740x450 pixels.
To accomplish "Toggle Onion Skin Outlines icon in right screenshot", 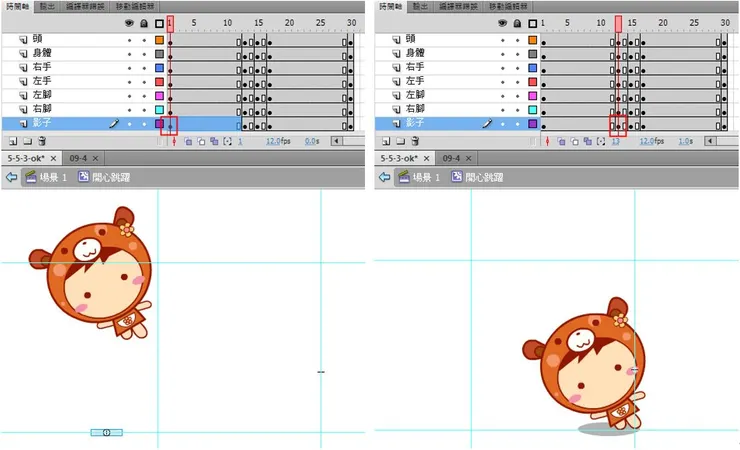I will [574, 141].
